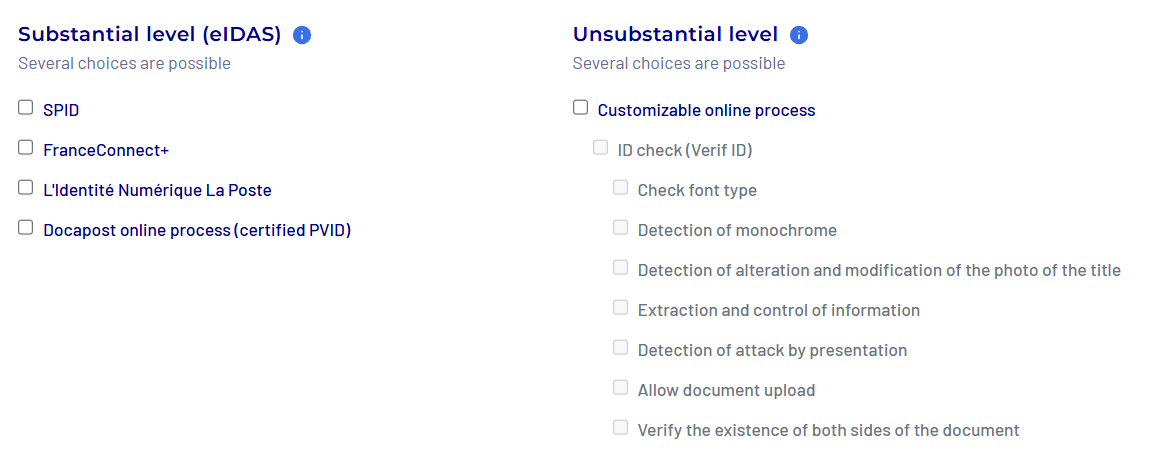Tick the Check font type checkbox
This screenshot has height=466, width=1158.
pos(620,188)
